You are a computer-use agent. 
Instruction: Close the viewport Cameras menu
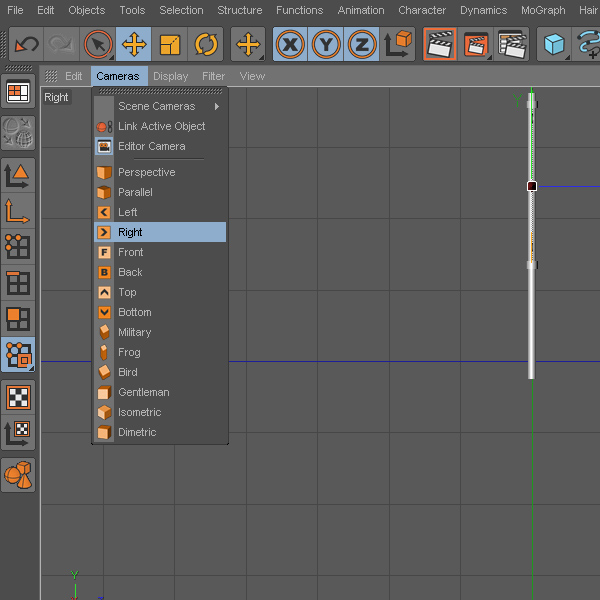(118, 76)
